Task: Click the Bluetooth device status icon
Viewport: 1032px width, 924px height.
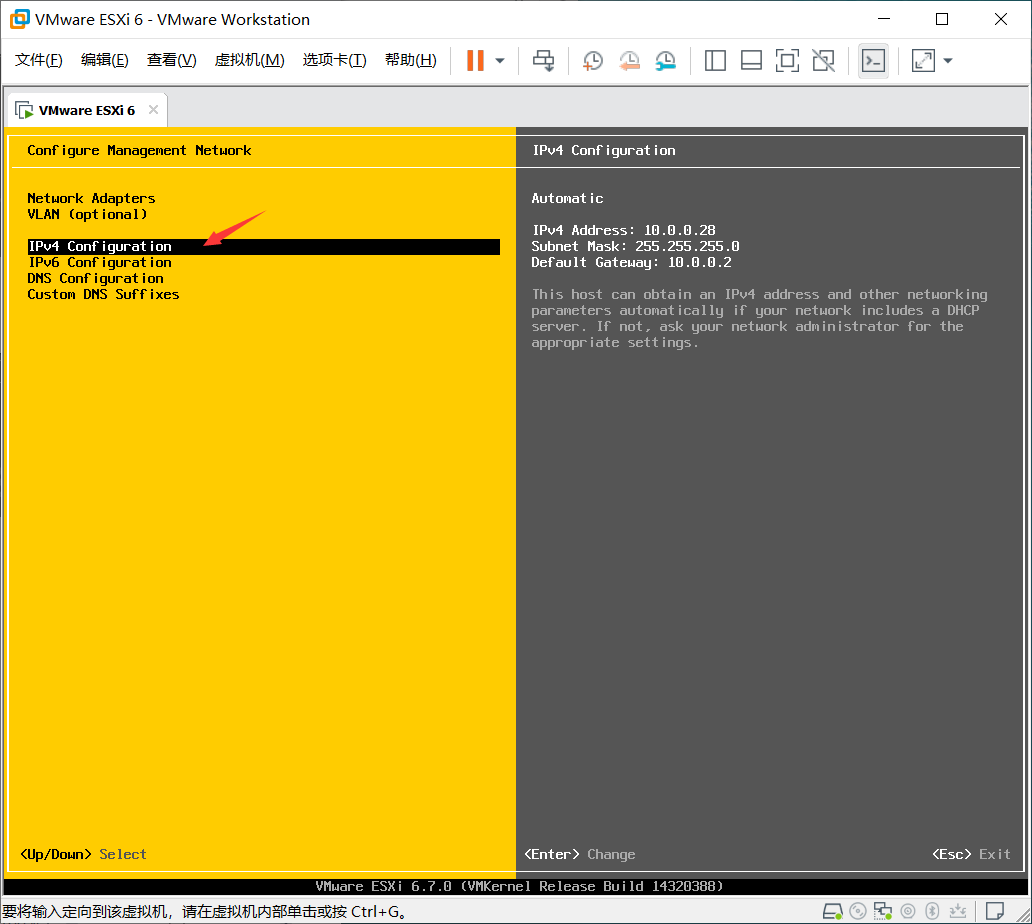Action: click(x=932, y=911)
